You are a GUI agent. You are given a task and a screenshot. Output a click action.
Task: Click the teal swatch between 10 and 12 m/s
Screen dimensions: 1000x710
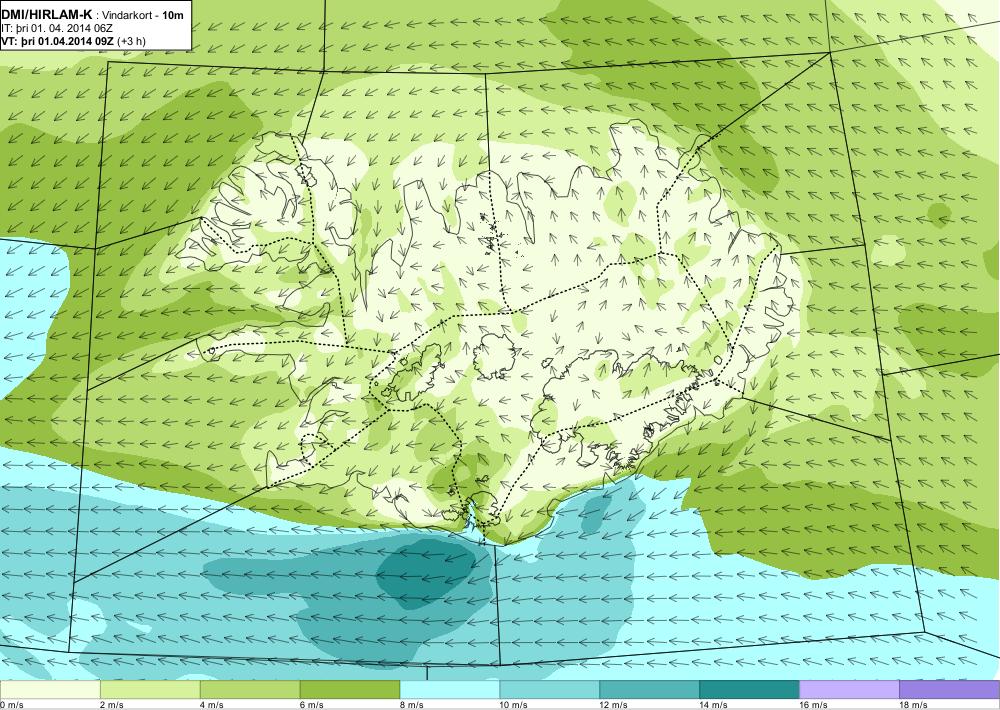pos(550,690)
